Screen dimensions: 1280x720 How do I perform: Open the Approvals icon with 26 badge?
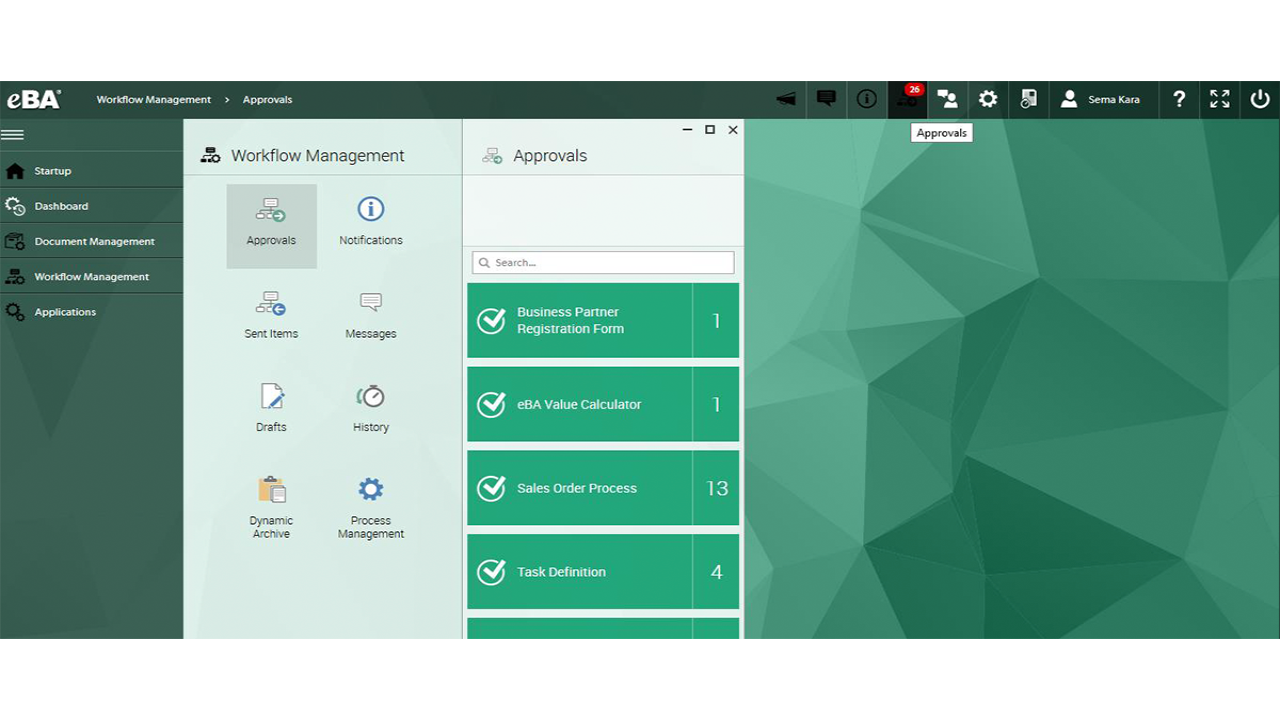[908, 99]
